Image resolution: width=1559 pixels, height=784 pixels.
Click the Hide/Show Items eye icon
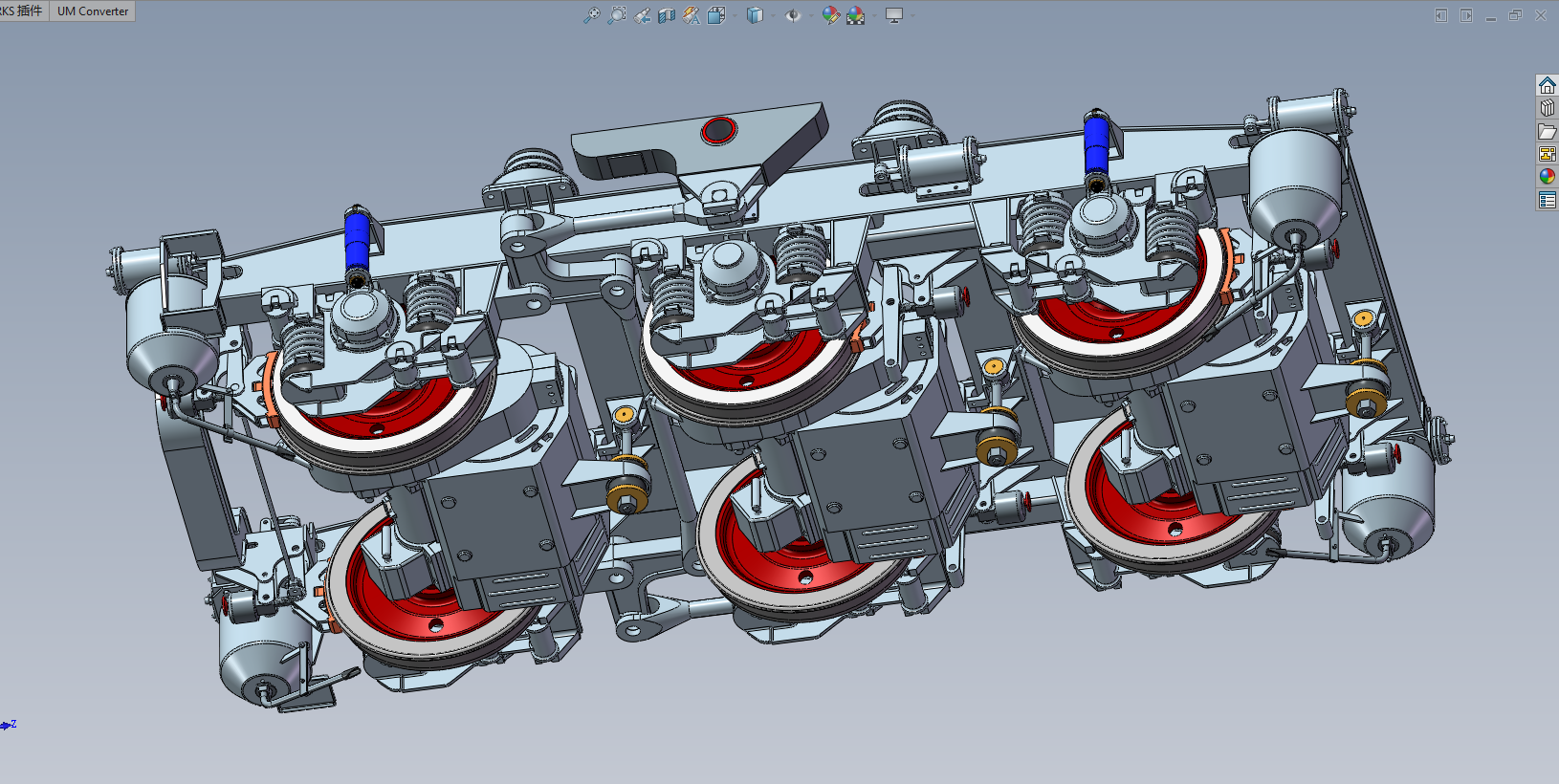click(x=792, y=15)
